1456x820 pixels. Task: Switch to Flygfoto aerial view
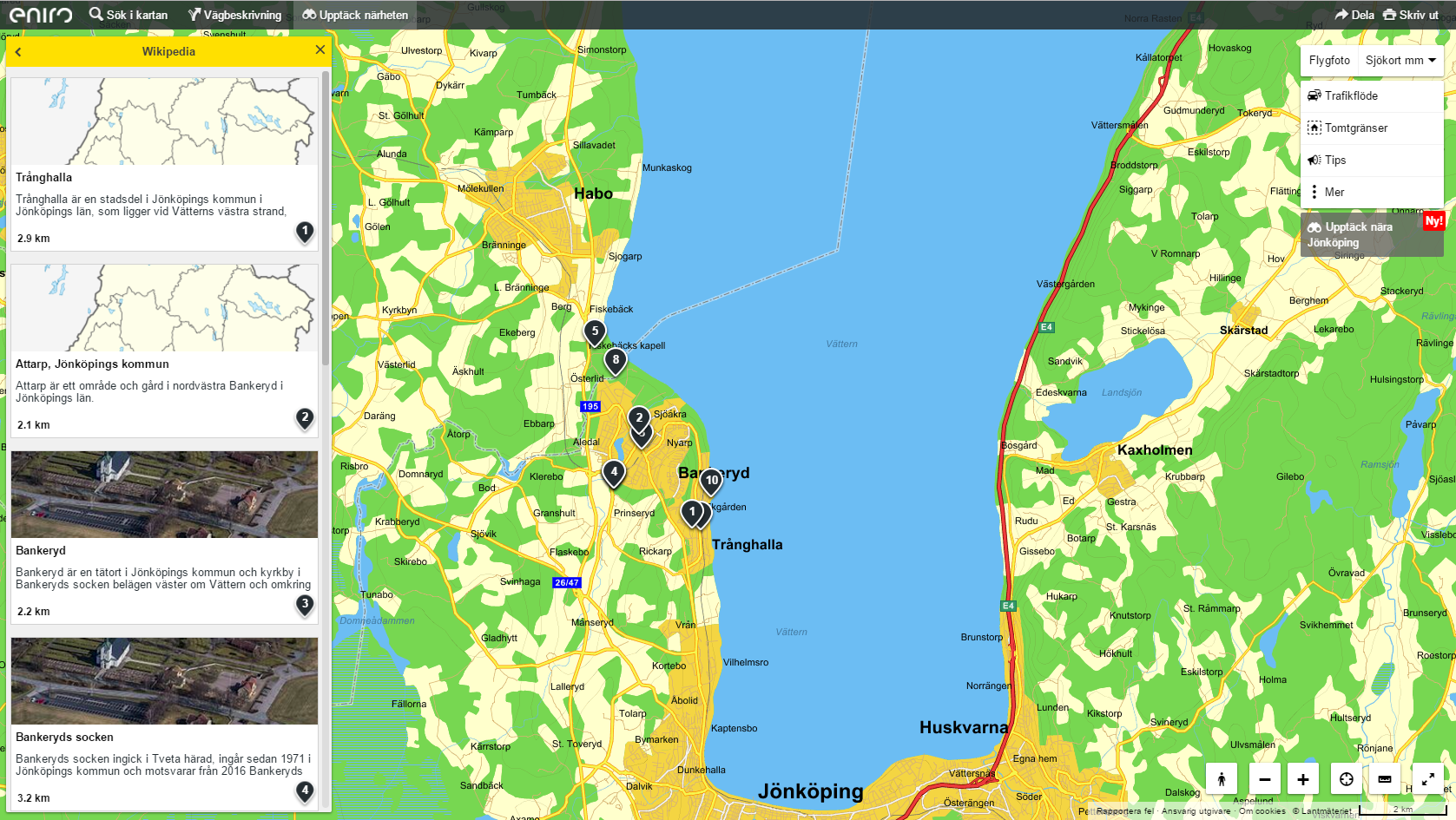pos(1329,61)
